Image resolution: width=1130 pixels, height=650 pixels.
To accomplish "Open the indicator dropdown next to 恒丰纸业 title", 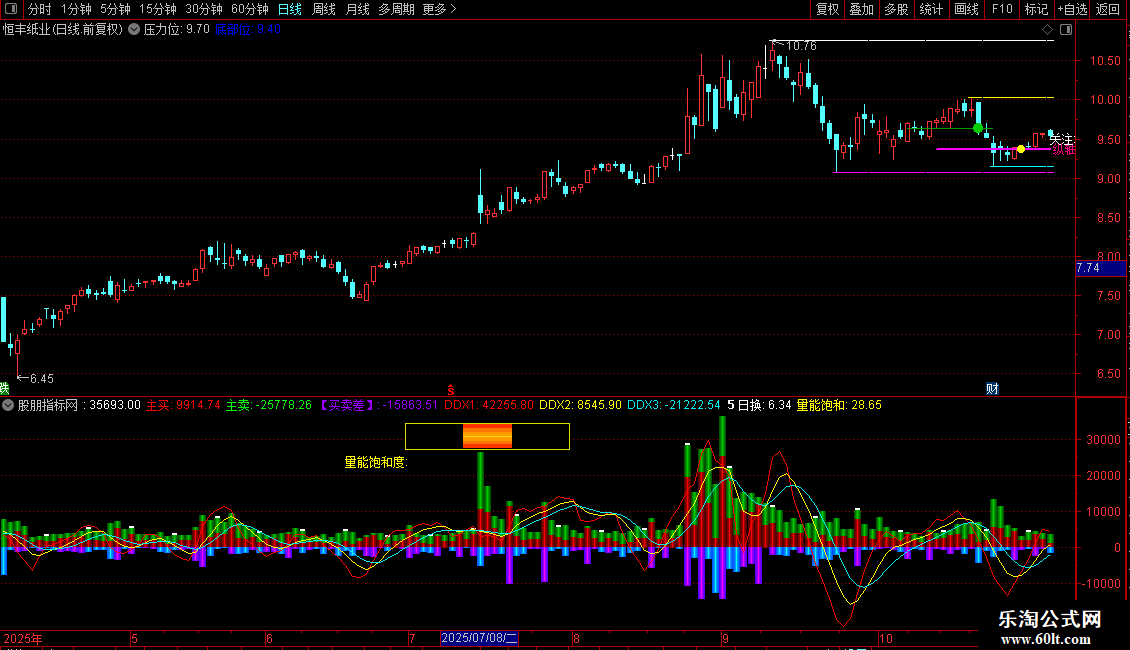I will click(x=134, y=30).
